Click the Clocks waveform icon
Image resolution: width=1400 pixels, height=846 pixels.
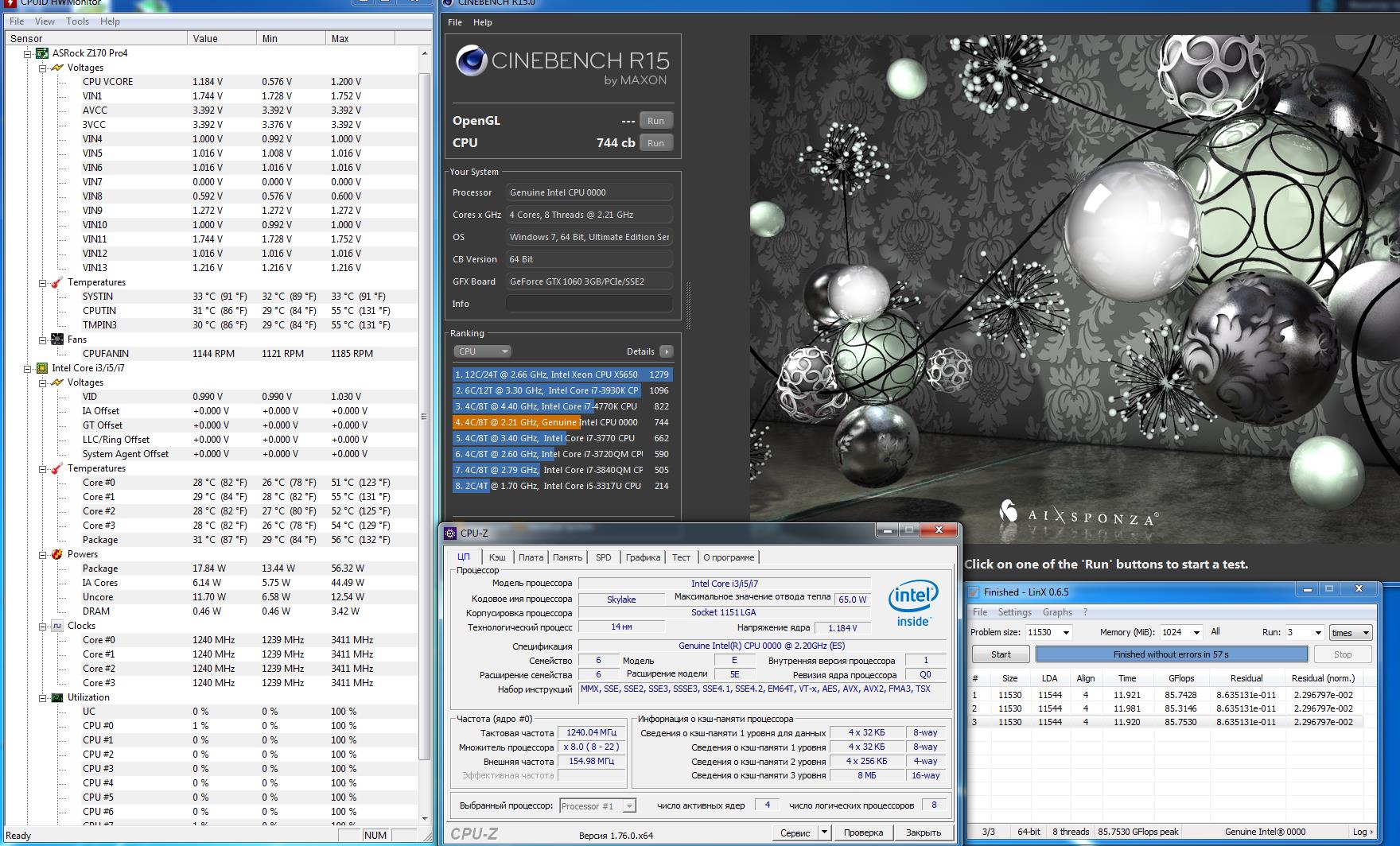57,626
